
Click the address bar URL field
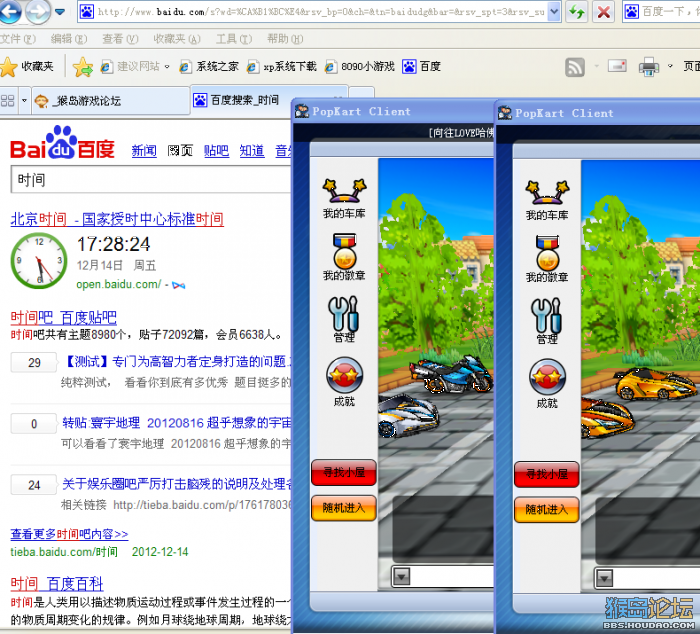314,12
